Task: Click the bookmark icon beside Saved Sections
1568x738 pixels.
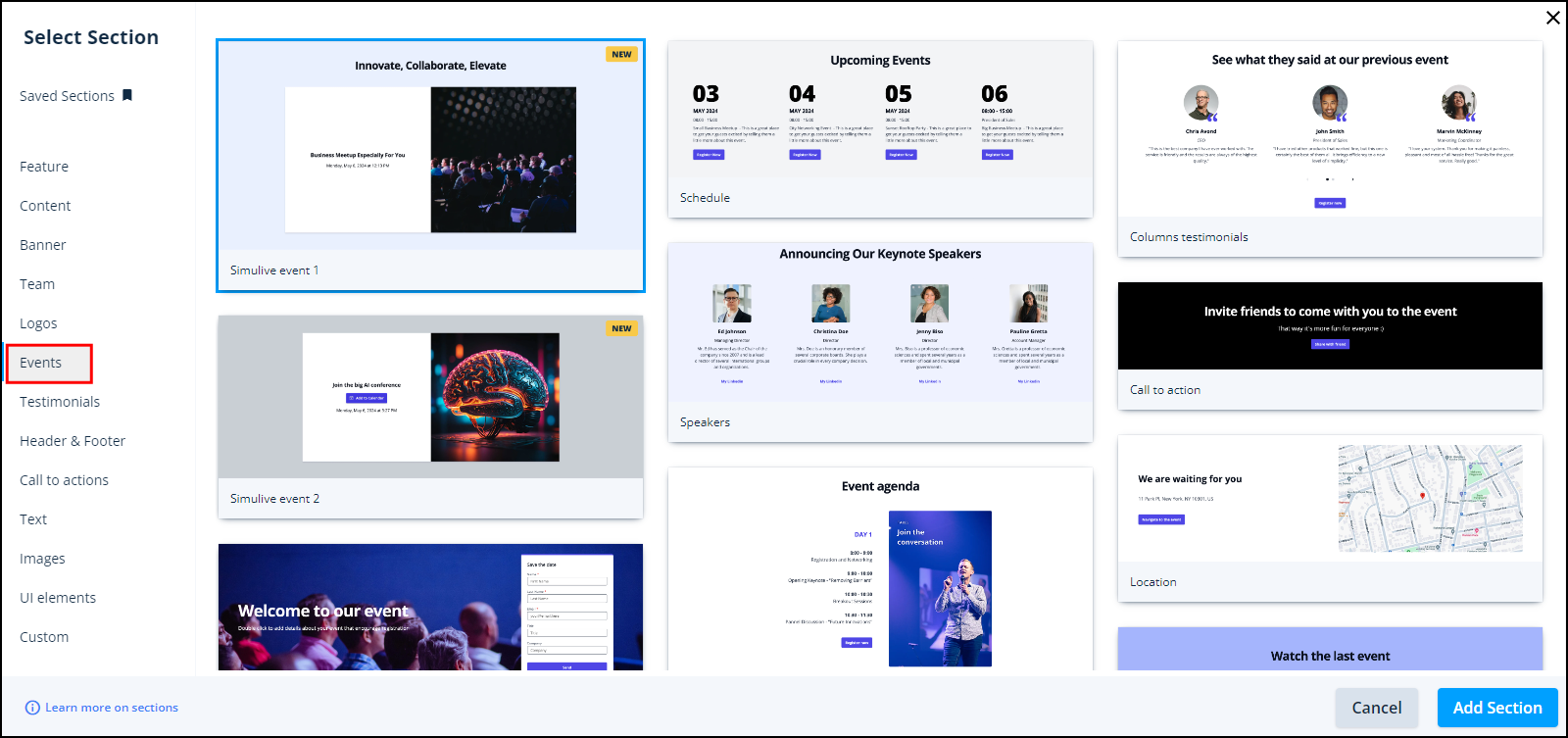Action: [x=127, y=95]
